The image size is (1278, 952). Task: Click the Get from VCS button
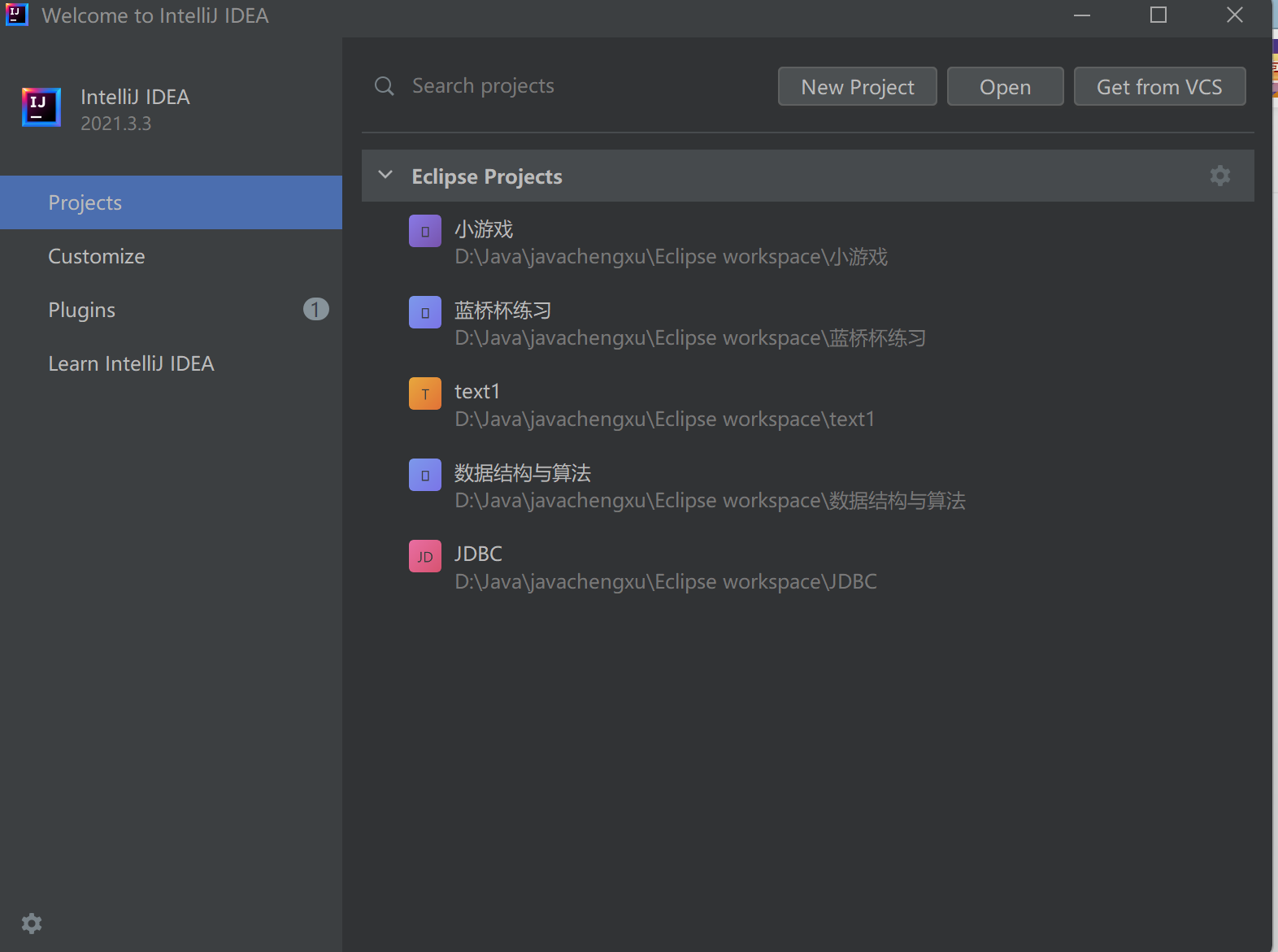[1160, 86]
